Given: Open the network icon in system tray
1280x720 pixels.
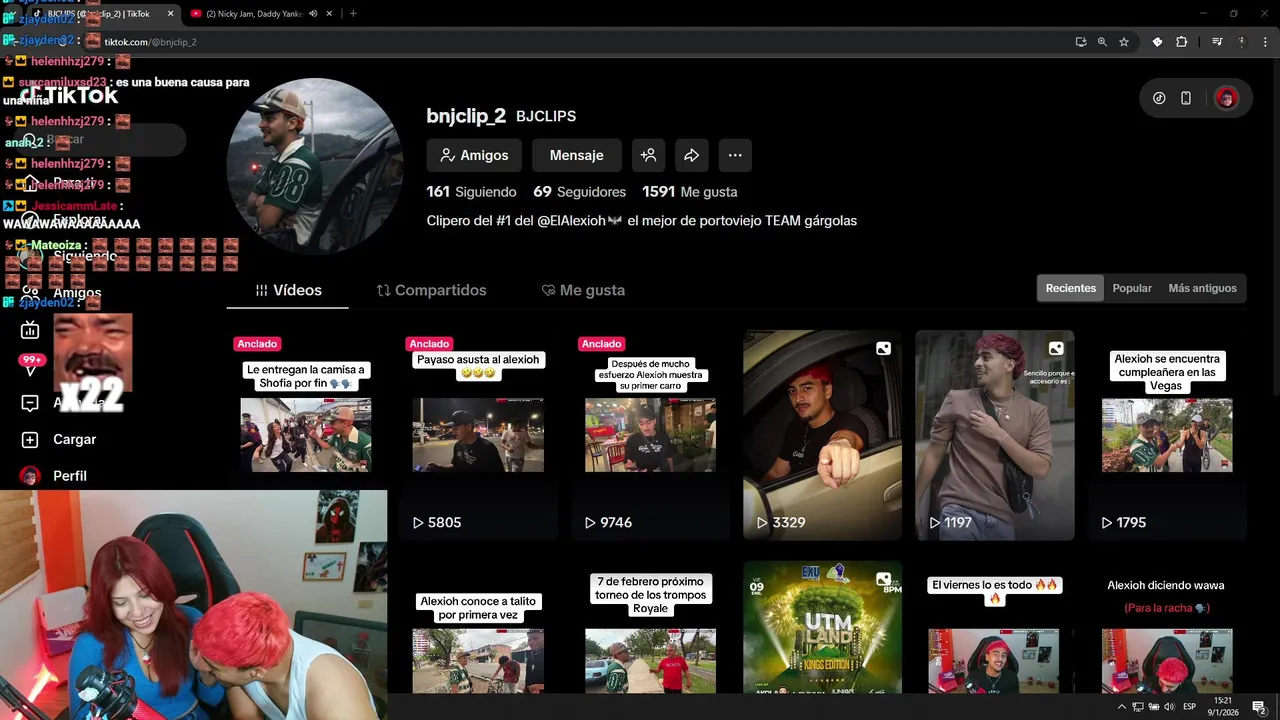Looking at the screenshot, I should click(1137, 707).
